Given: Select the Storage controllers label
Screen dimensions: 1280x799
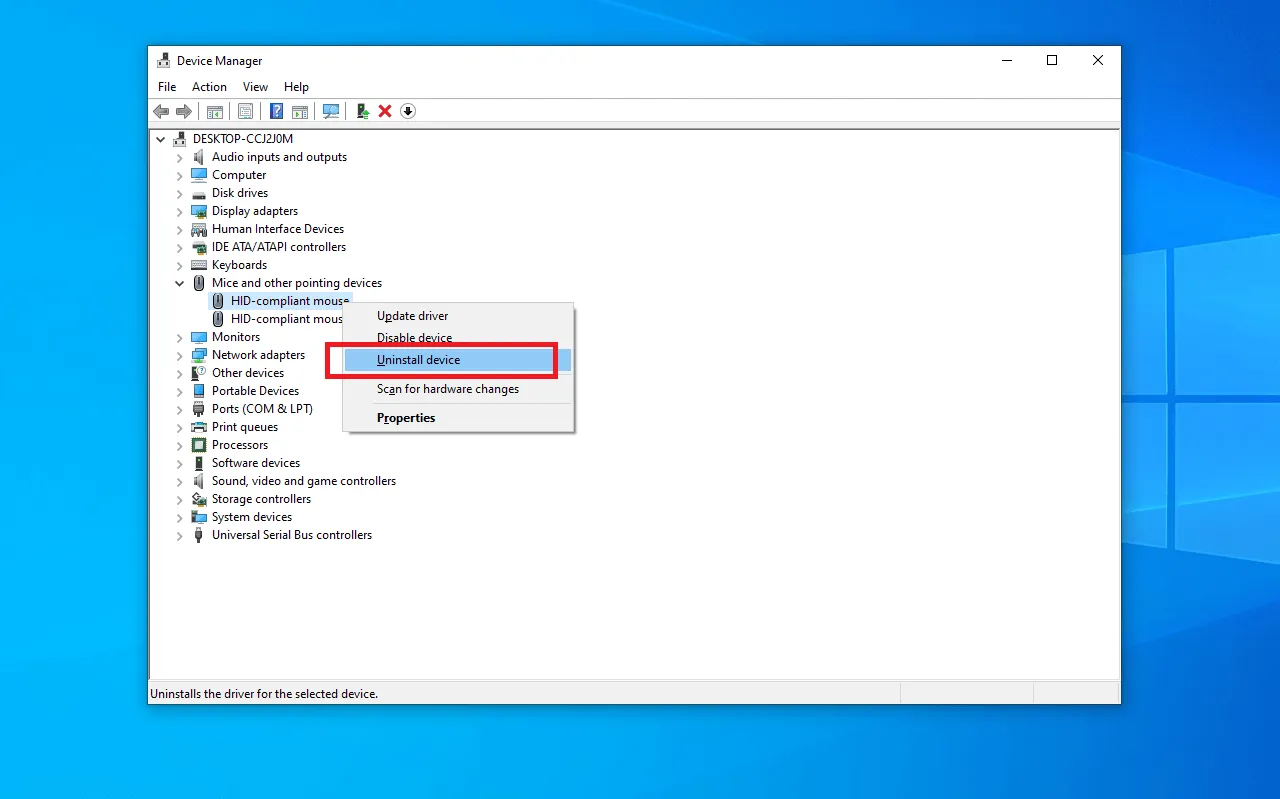Looking at the screenshot, I should 261,499.
